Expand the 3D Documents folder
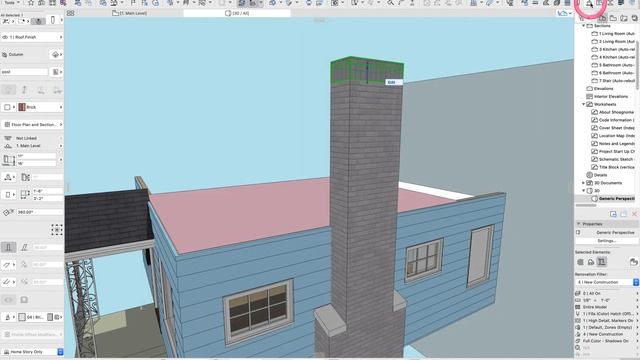The height and width of the screenshot is (360, 640). (x=584, y=183)
